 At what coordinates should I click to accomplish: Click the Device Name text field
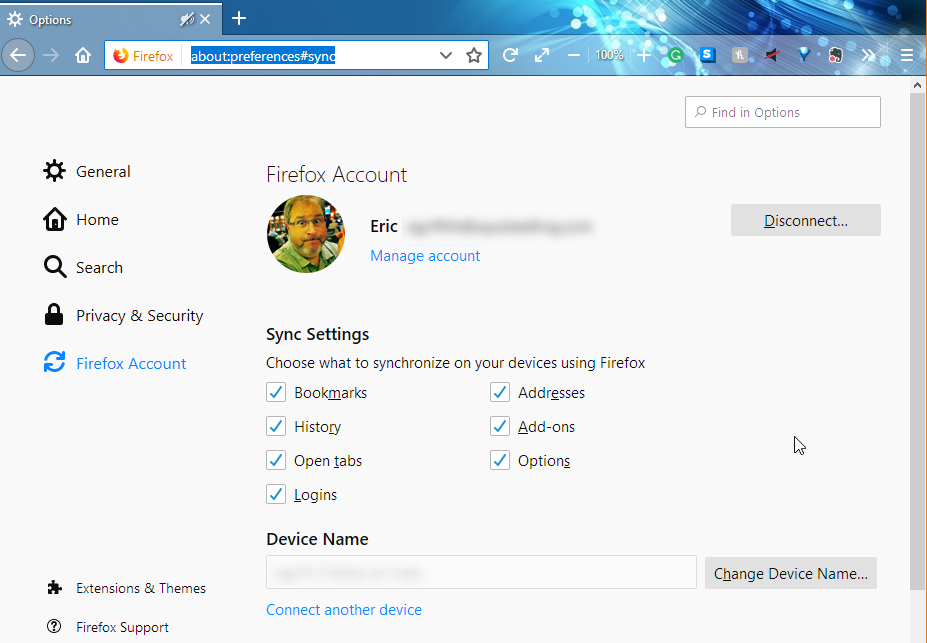pos(481,572)
